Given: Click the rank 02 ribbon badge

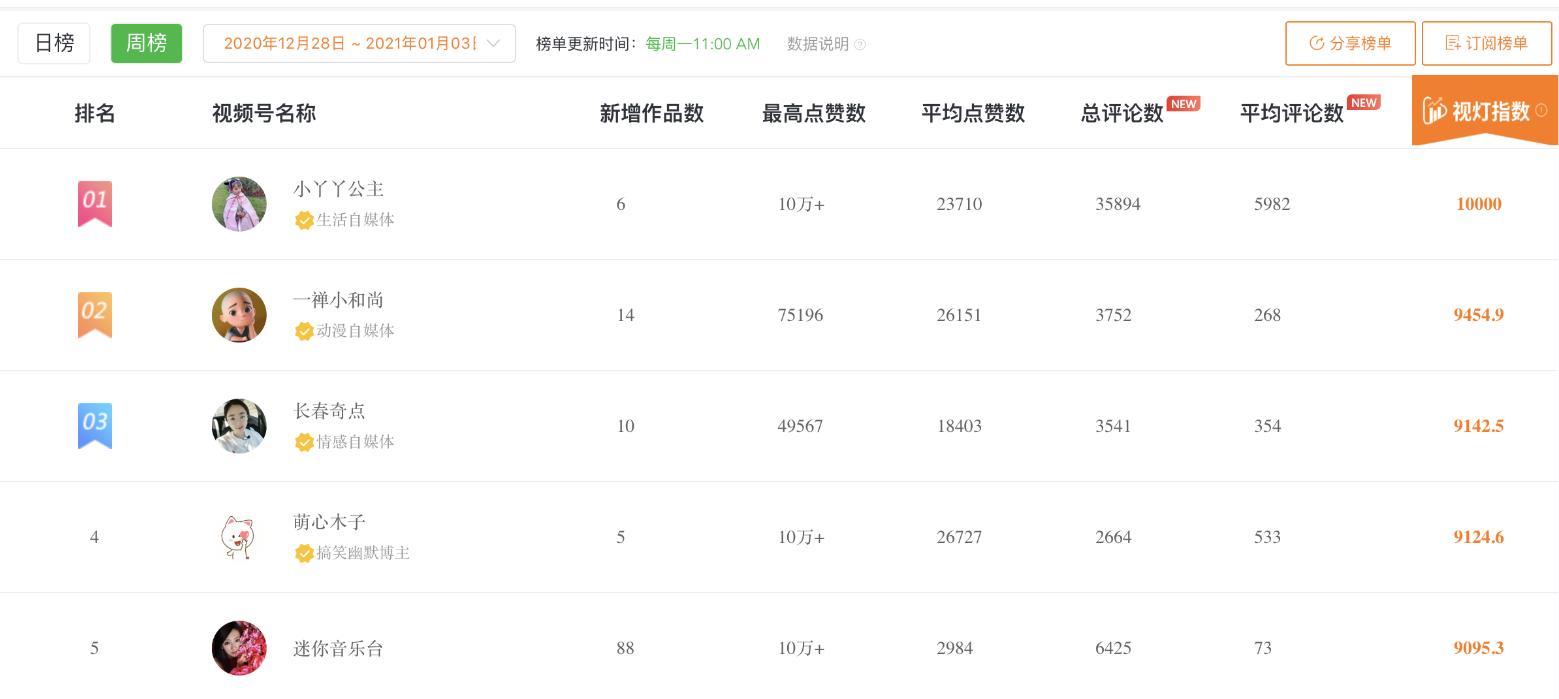Looking at the screenshot, I should (95, 315).
